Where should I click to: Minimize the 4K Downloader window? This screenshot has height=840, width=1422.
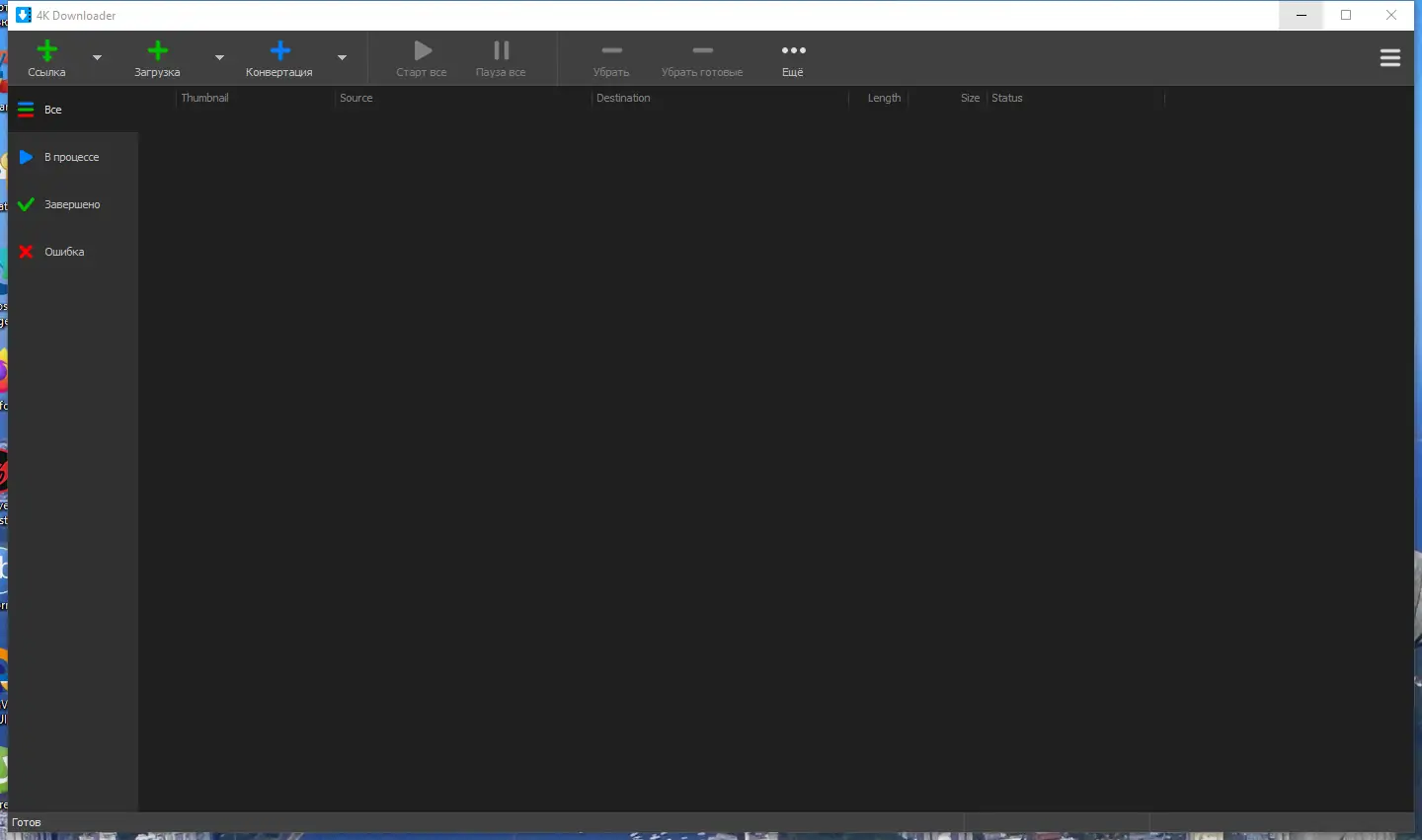pos(1301,15)
